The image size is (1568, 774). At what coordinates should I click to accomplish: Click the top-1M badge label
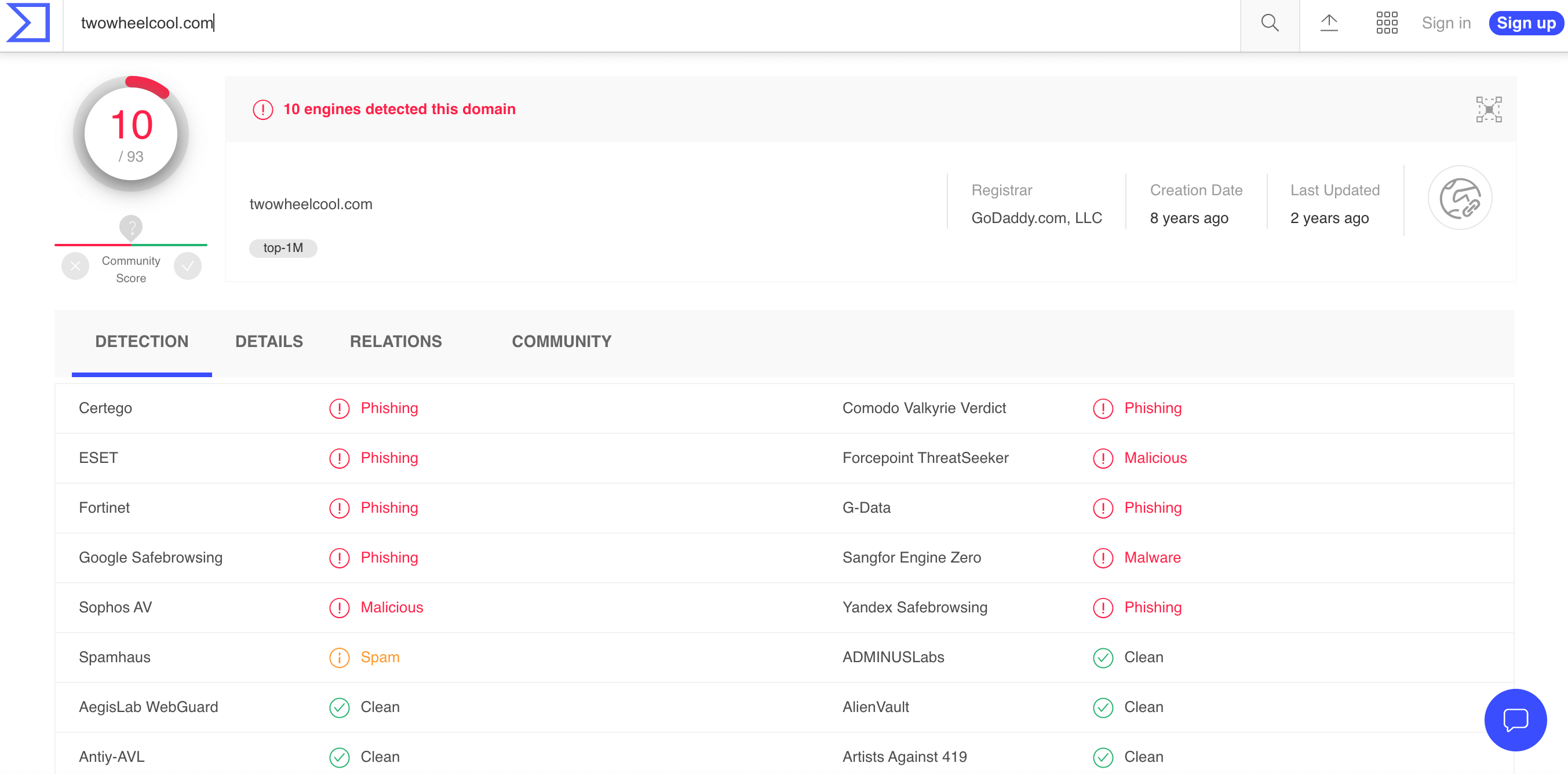pyautogui.click(x=283, y=247)
